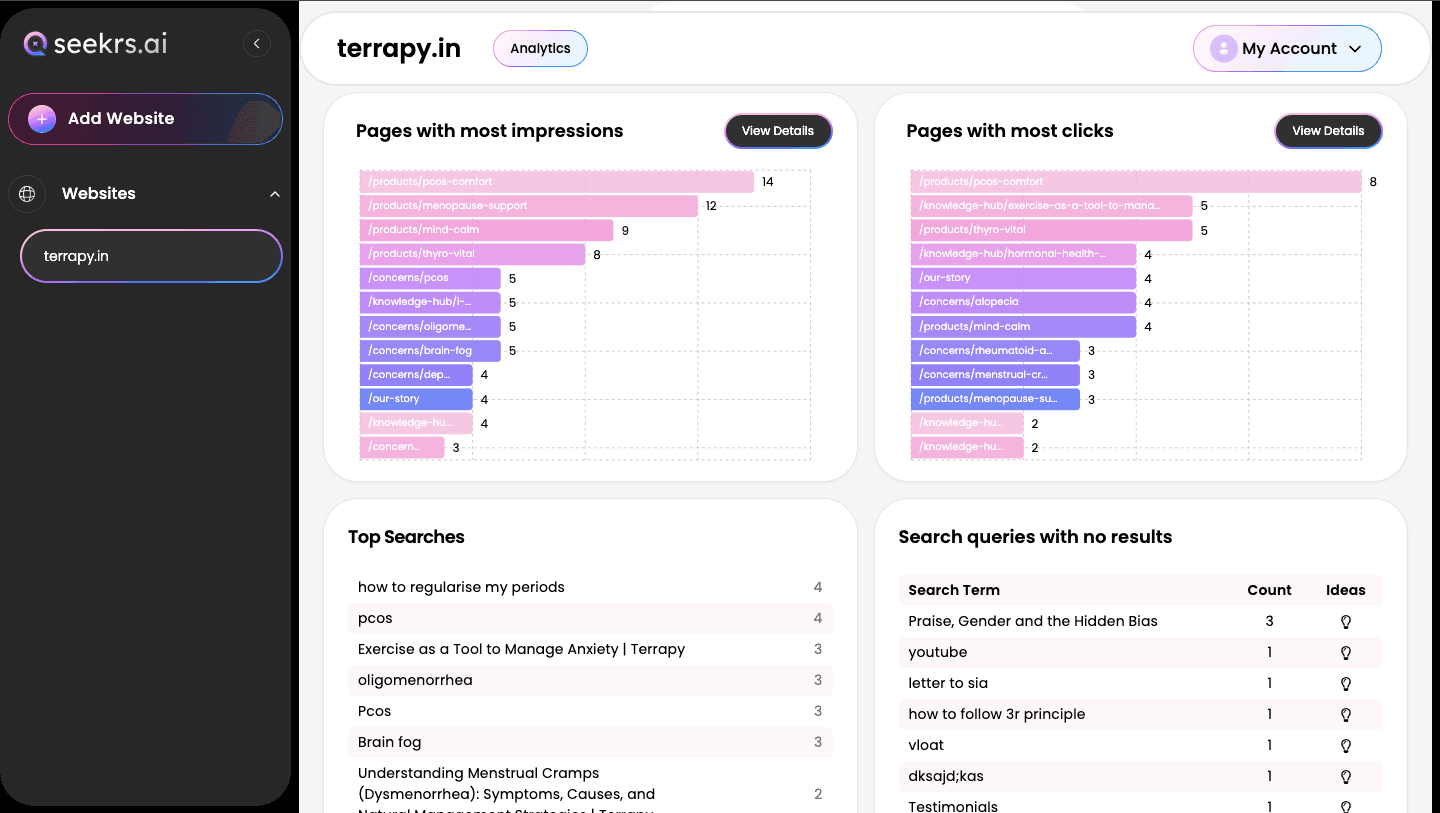Select 'how to regularise my periods' search
Image resolution: width=1440 pixels, height=813 pixels.
tap(590, 587)
